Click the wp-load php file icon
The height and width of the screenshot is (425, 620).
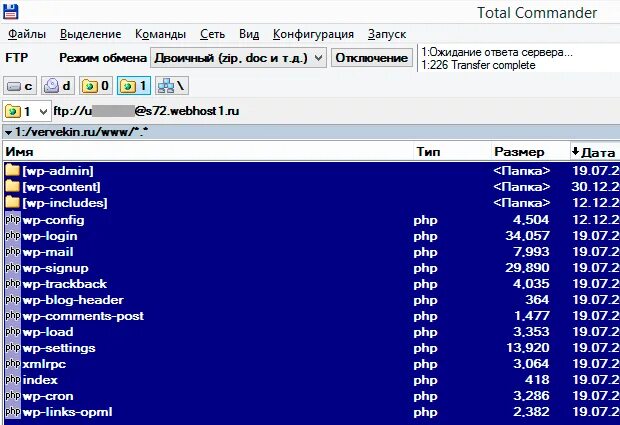[x=13, y=332]
